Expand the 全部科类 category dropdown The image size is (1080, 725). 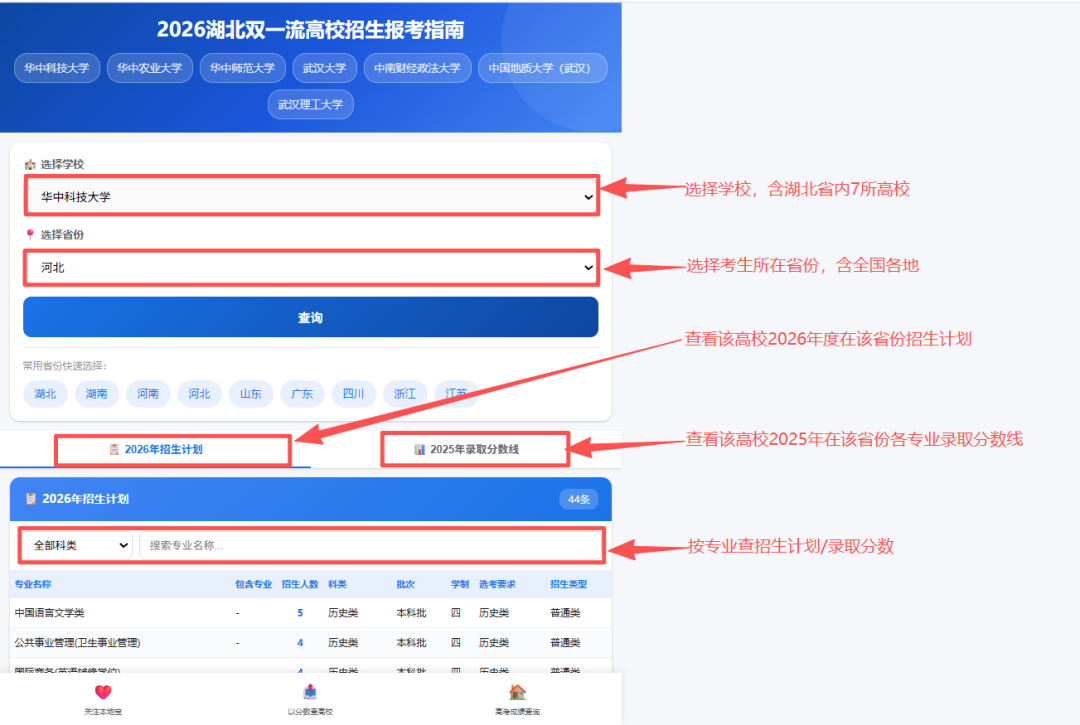pos(77,545)
